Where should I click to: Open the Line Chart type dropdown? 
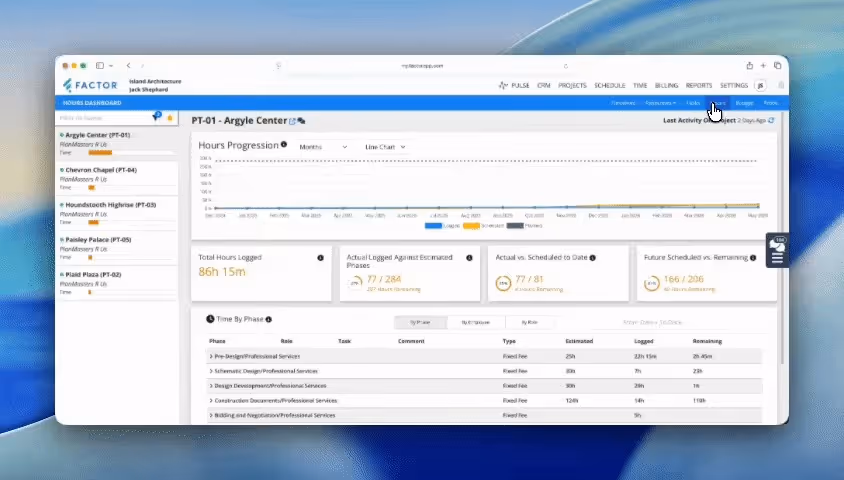click(385, 147)
